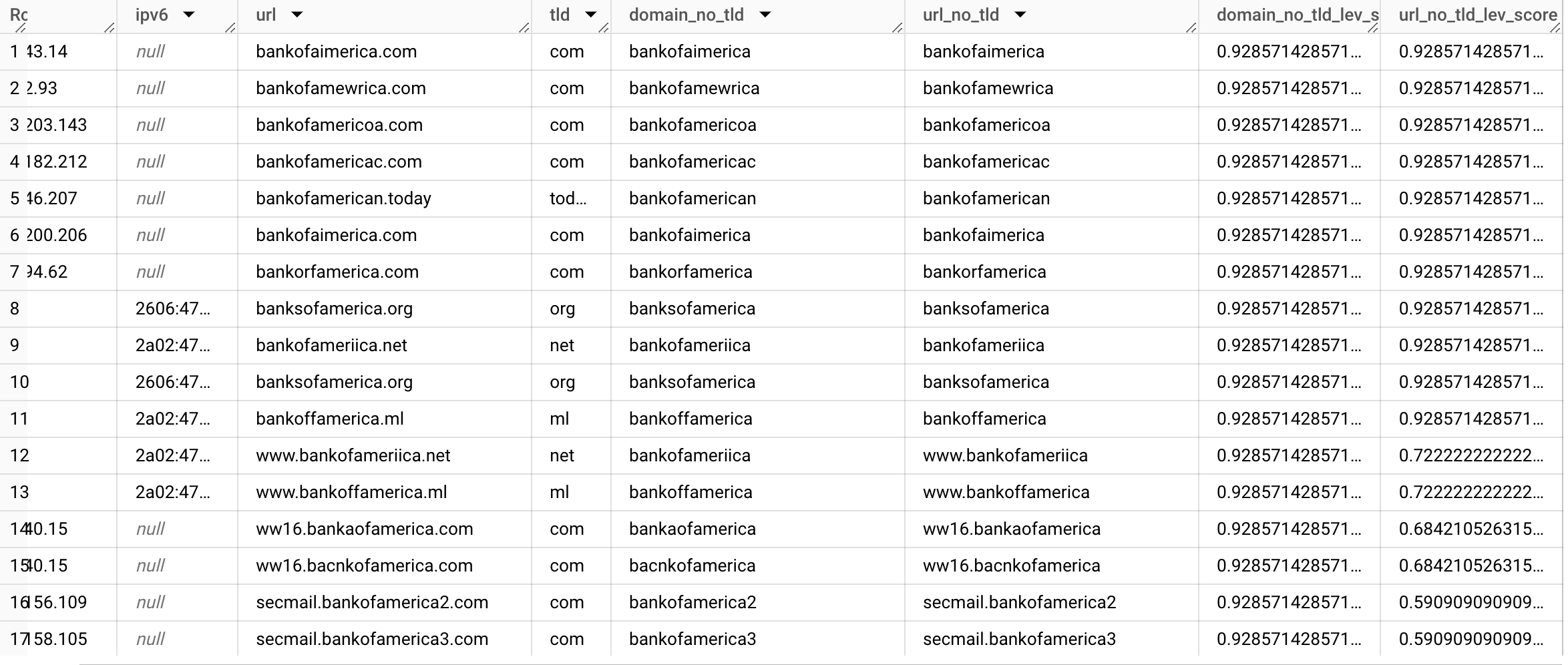Open the domain_no_tld column filter dropdown

[765, 15]
